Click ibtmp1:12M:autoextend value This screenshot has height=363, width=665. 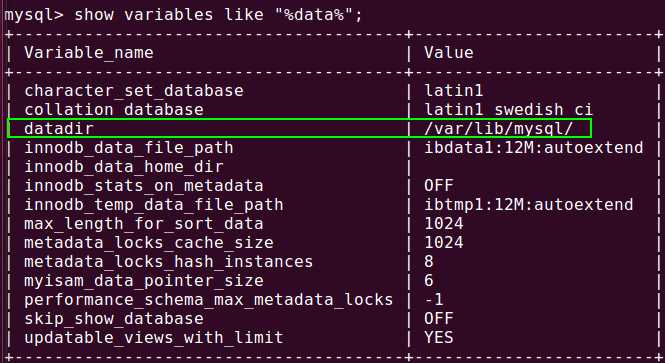pyautogui.click(x=528, y=205)
